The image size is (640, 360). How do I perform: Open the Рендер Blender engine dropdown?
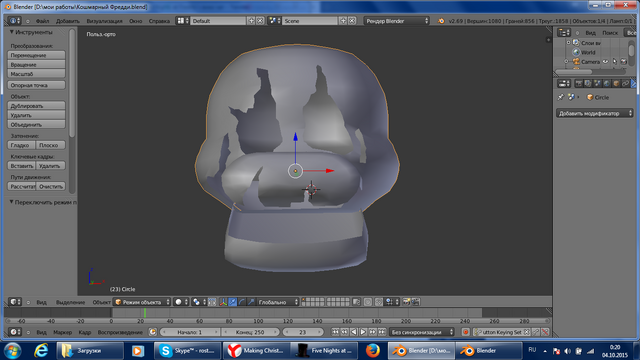tap(397, 21)
